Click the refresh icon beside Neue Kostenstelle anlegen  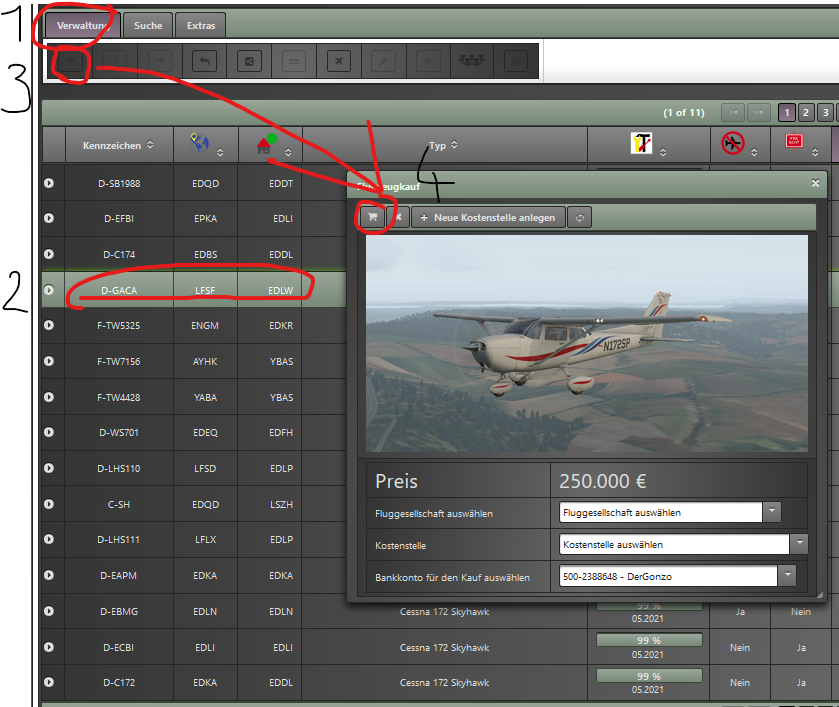pyautogui.click(x=580, y=217)
